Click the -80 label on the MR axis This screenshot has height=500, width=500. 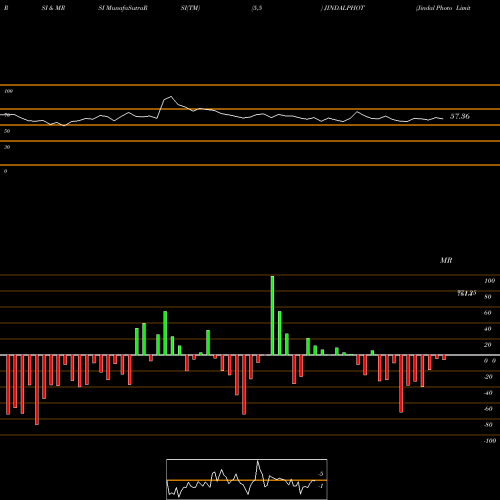coord(488,425)
